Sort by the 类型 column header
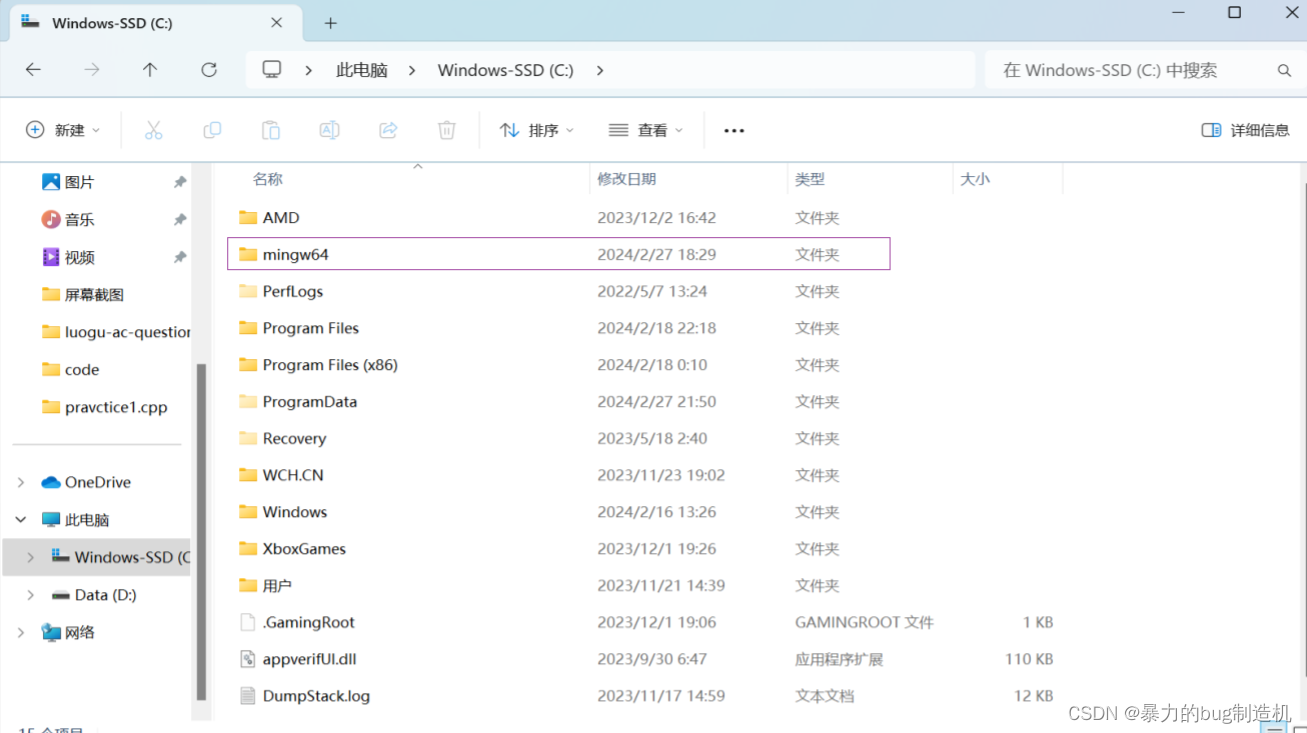 810,179
